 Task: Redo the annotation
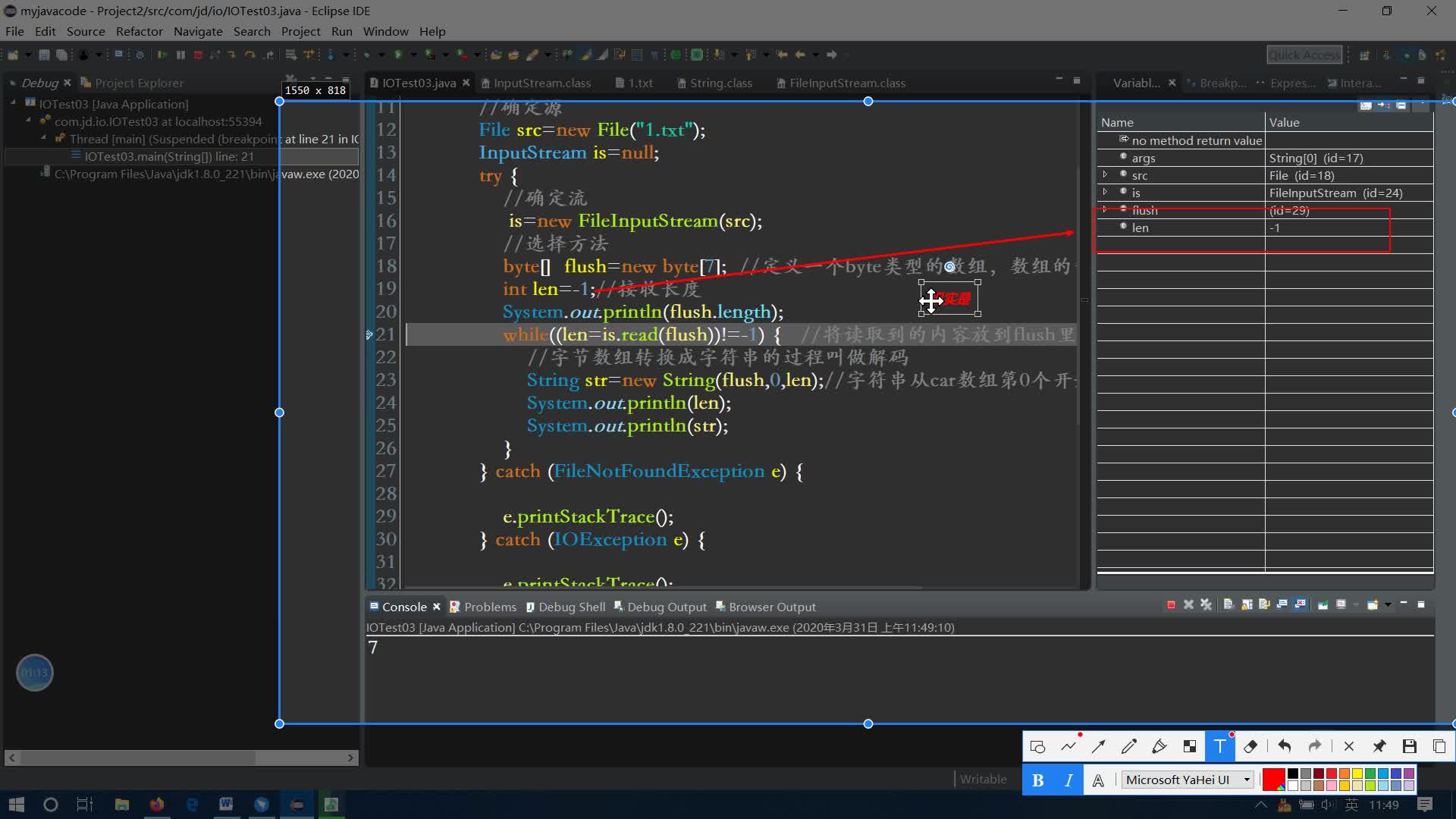click(x=1315, y=747)
